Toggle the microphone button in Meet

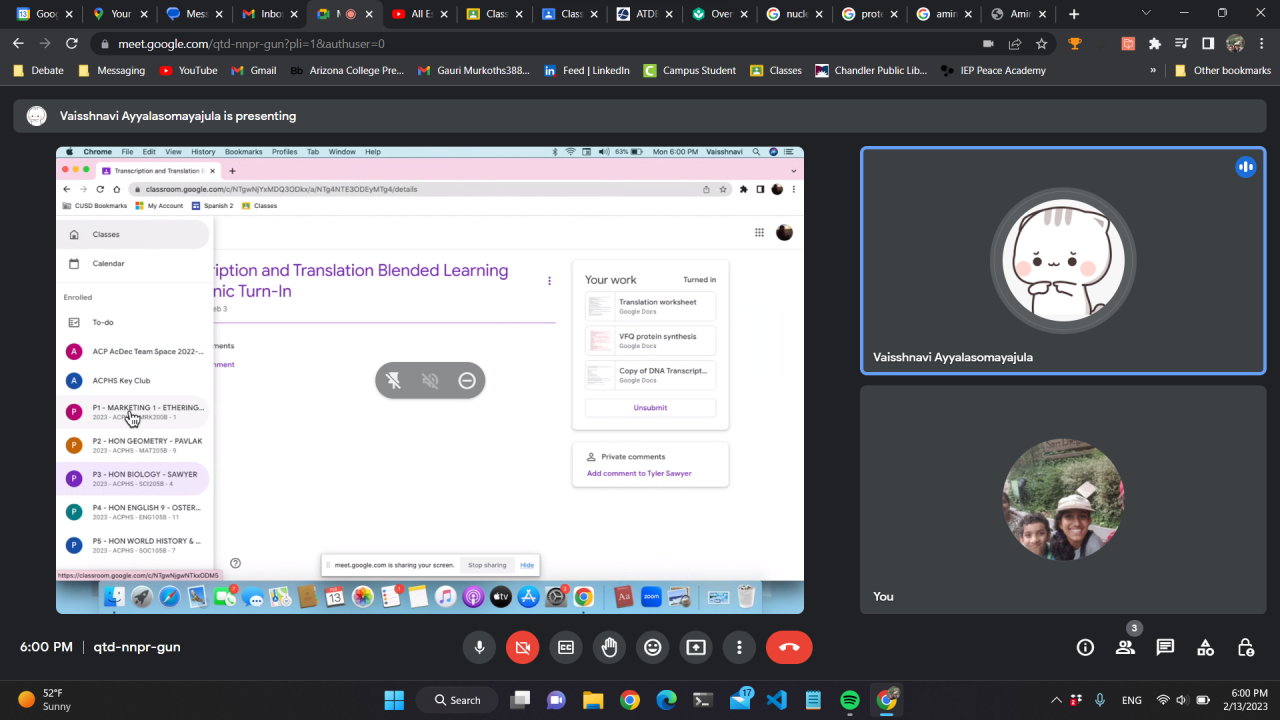click(479, 647)
